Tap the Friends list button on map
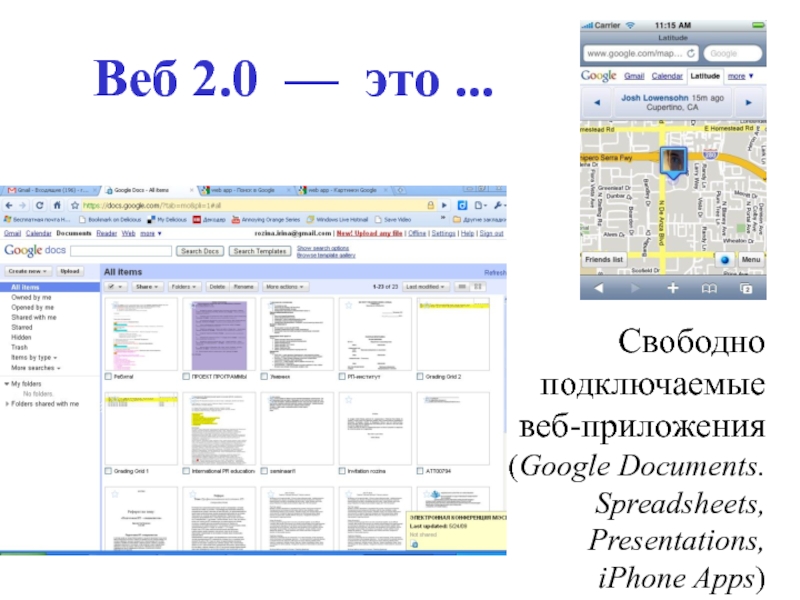Screen dimensions: 800x600 [604, 260]
